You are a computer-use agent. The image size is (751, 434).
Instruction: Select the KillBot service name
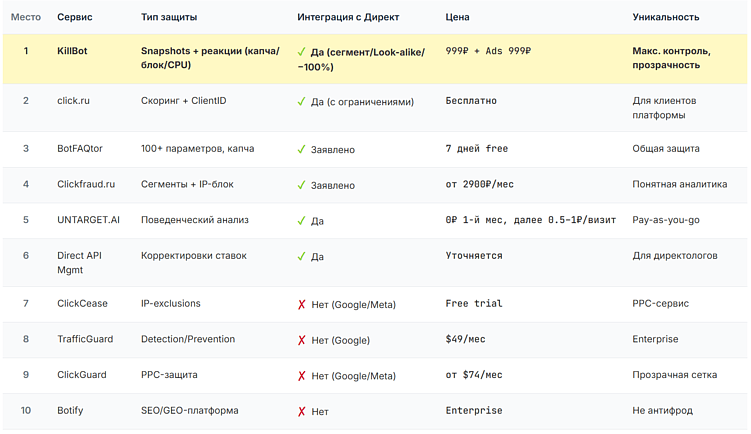72,51
